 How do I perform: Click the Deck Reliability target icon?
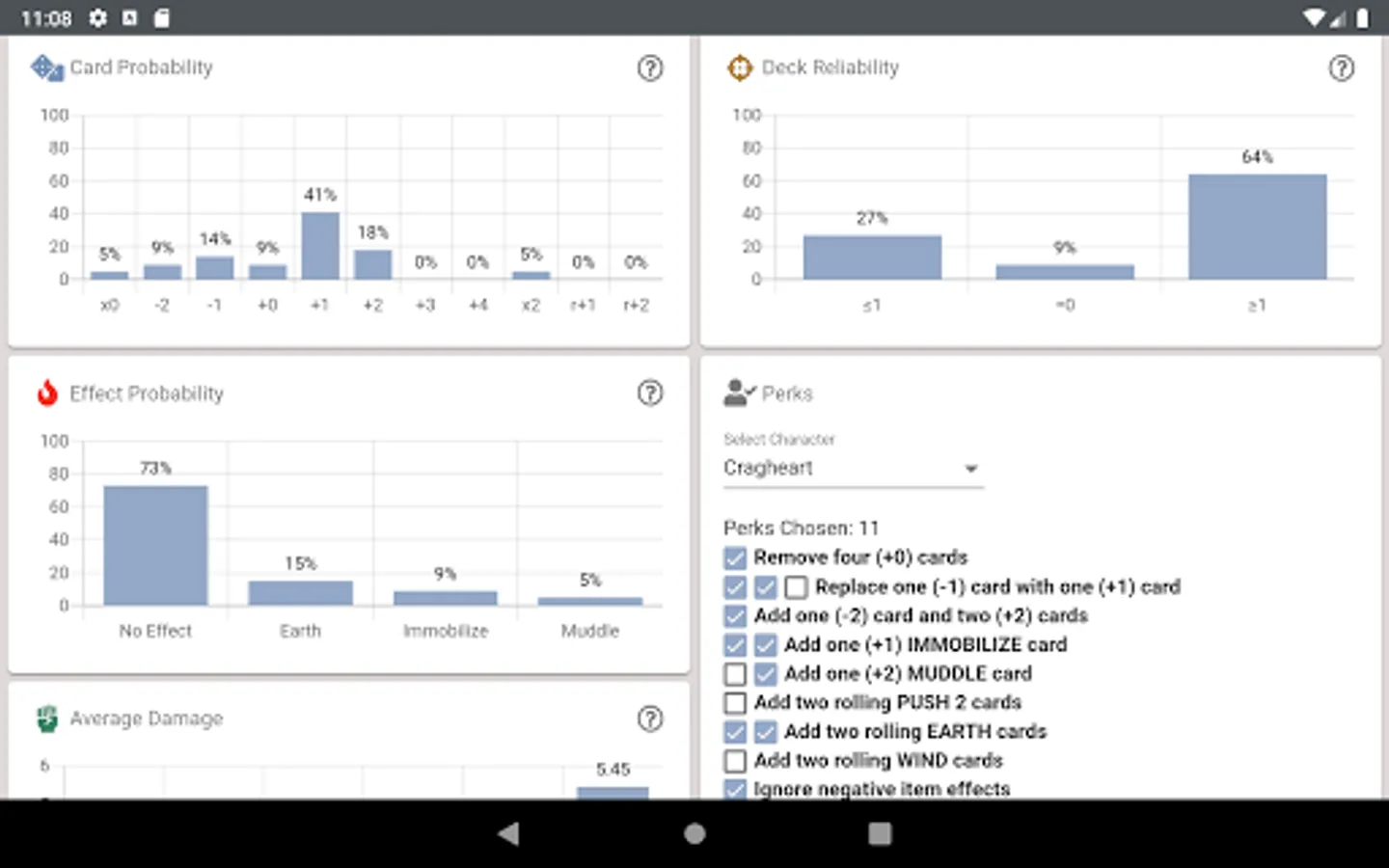click(739, 68)
